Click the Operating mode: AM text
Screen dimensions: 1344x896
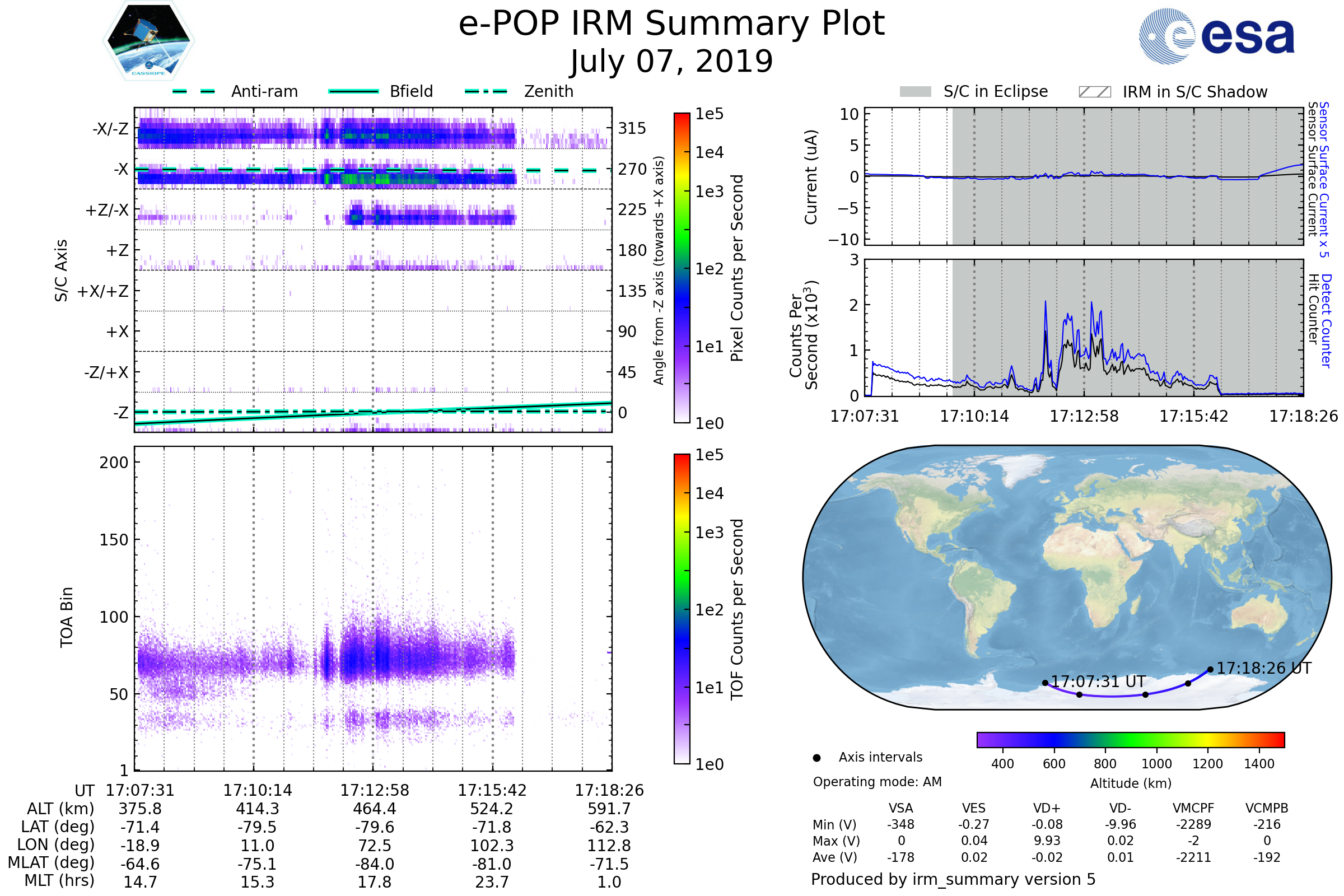[877, 782]
